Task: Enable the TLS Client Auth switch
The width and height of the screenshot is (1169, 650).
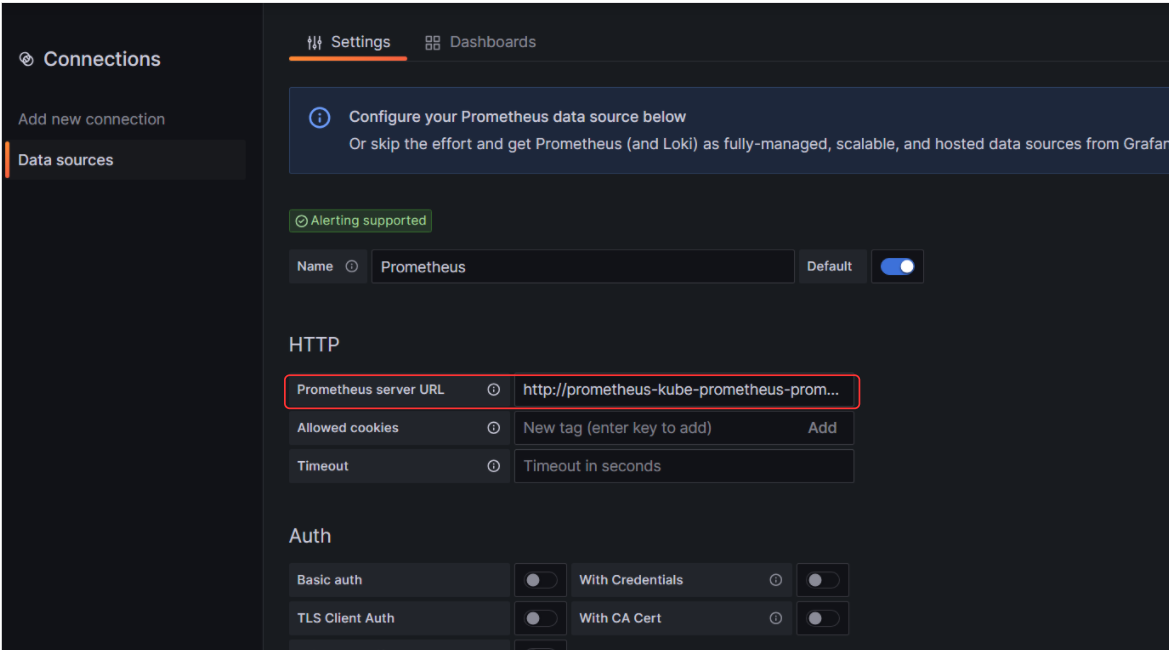Action: 541,618
